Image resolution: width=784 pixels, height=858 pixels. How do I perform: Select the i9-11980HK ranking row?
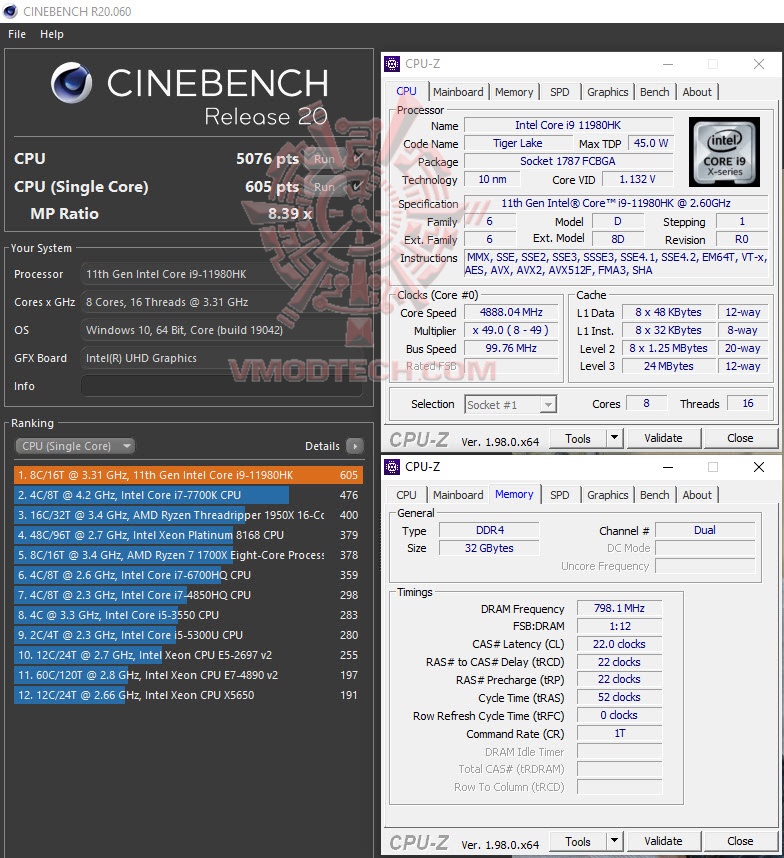188,475
